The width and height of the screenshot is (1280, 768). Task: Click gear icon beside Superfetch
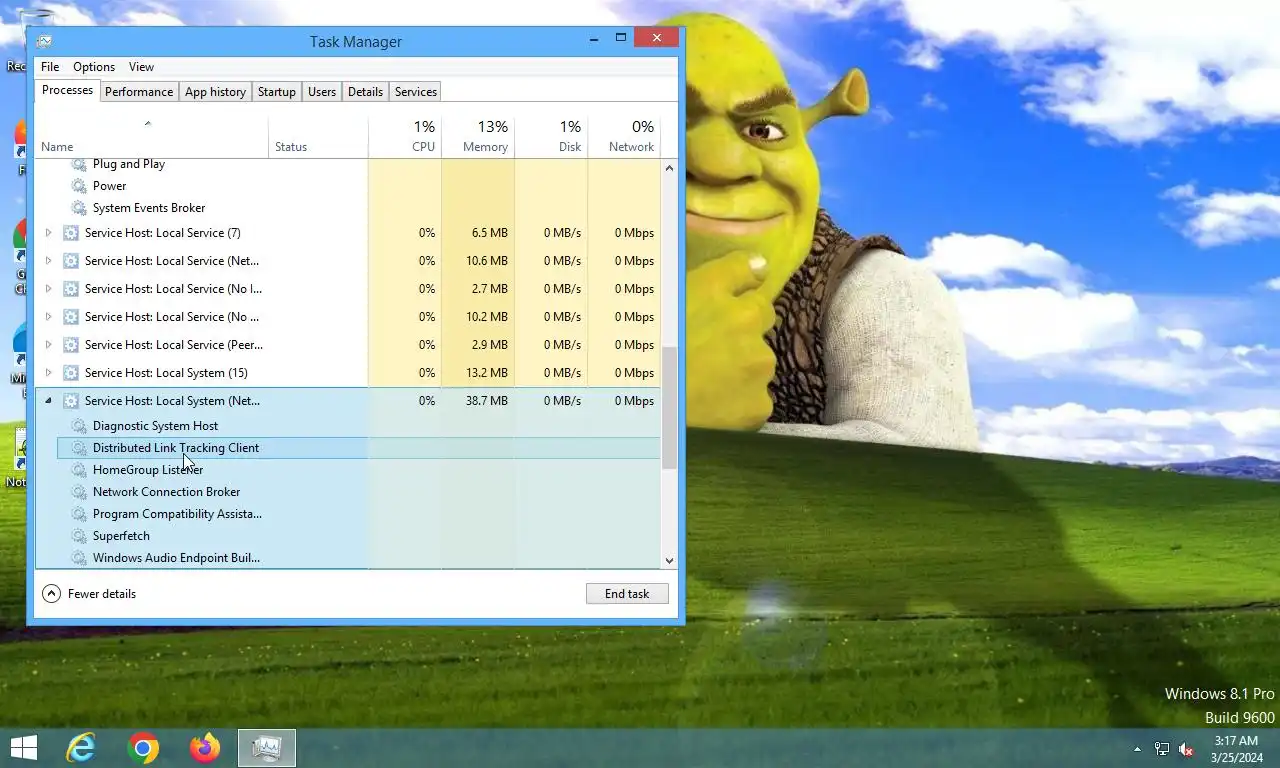pos(79,536)
